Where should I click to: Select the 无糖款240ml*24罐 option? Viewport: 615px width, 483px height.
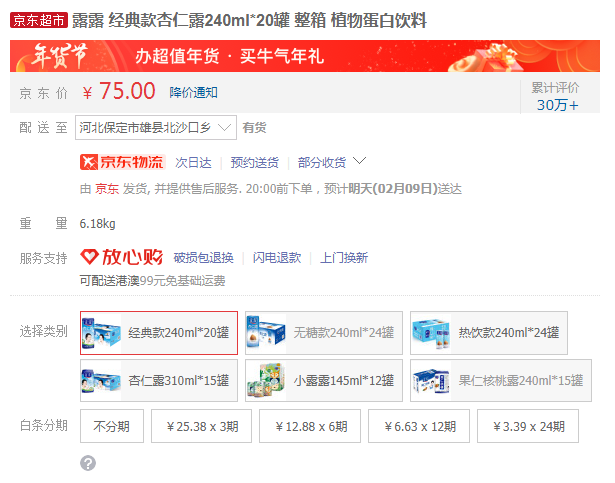324,333
